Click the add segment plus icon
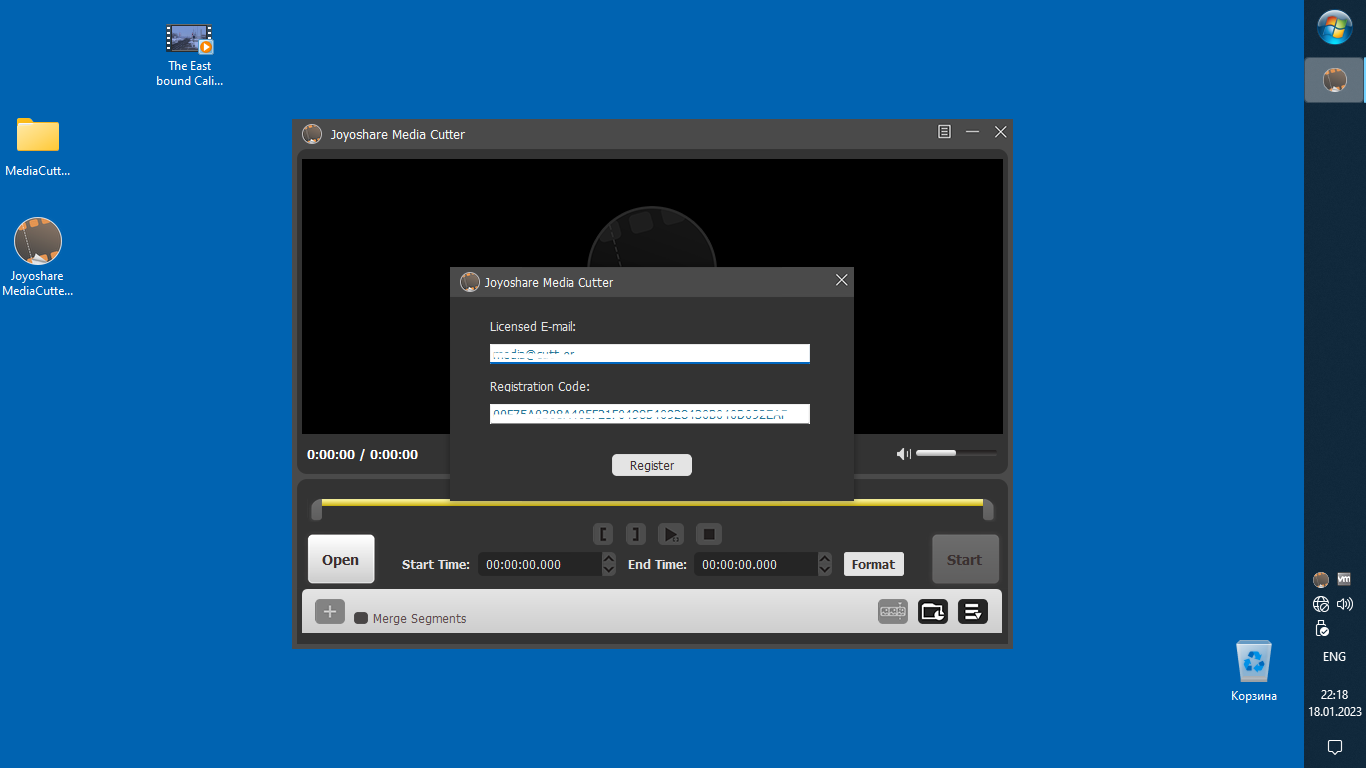1366x768 pixels. point(330,612)
